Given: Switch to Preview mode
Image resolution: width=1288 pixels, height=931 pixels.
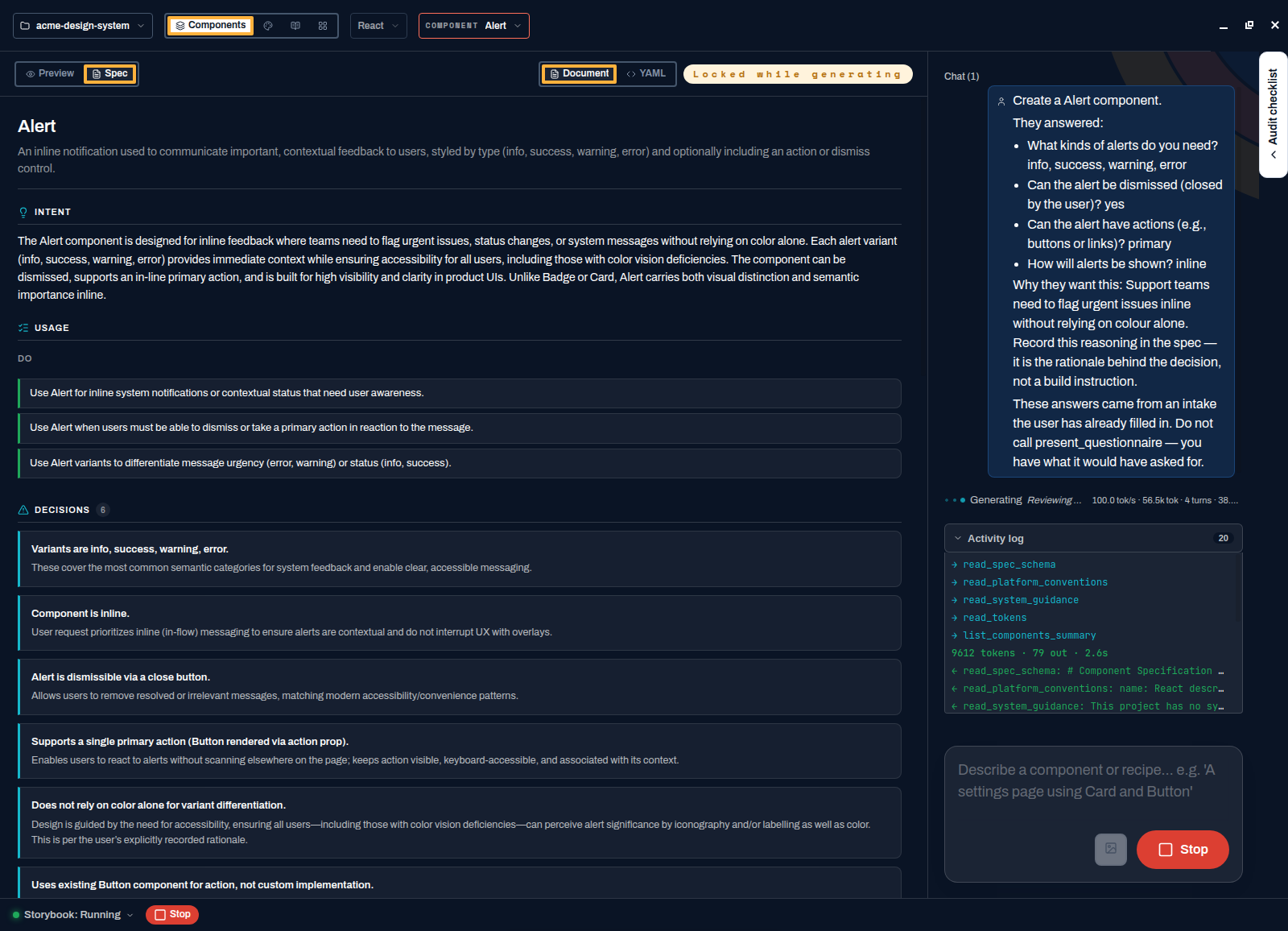Looking at the screenshot, I should pos(50,73).
